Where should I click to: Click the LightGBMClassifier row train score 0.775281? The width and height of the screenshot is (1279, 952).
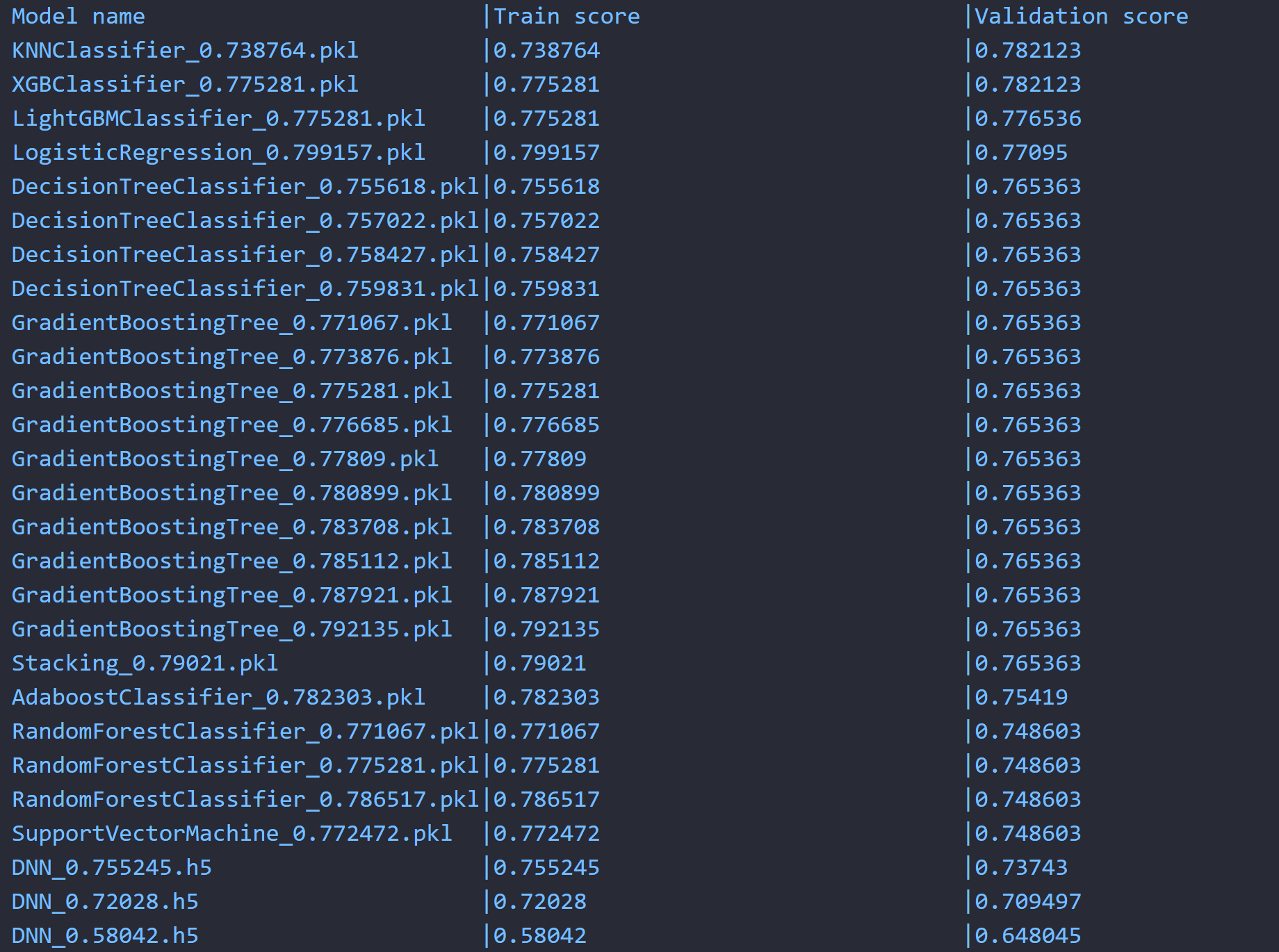pyautogui.click(x=547, y=119)
